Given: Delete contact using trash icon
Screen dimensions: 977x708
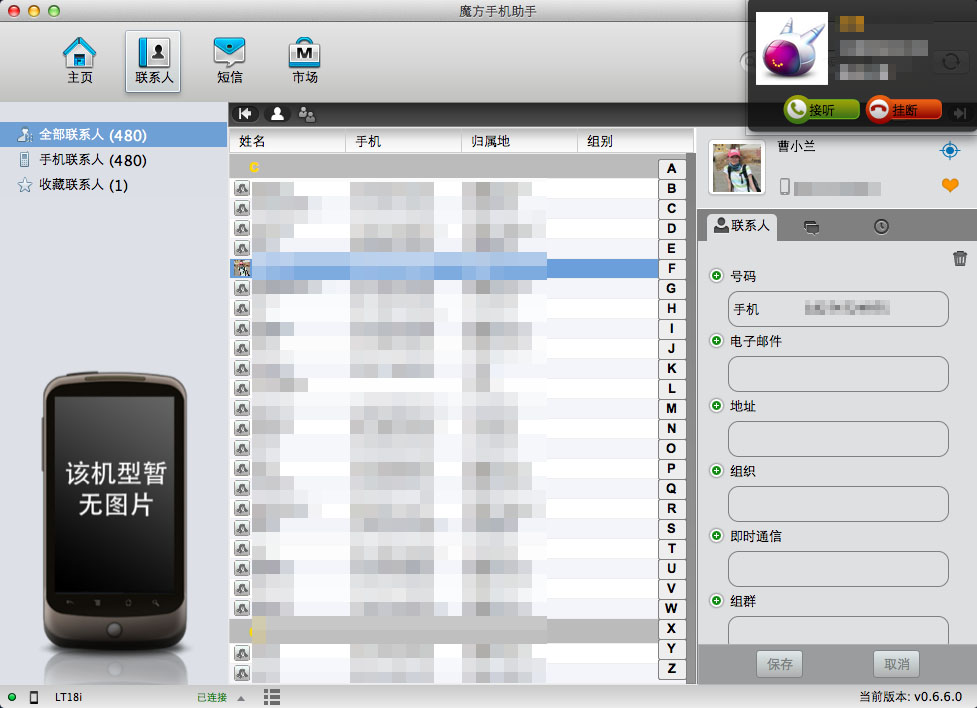Looking at the screenshot, I should tap(960, 259).
